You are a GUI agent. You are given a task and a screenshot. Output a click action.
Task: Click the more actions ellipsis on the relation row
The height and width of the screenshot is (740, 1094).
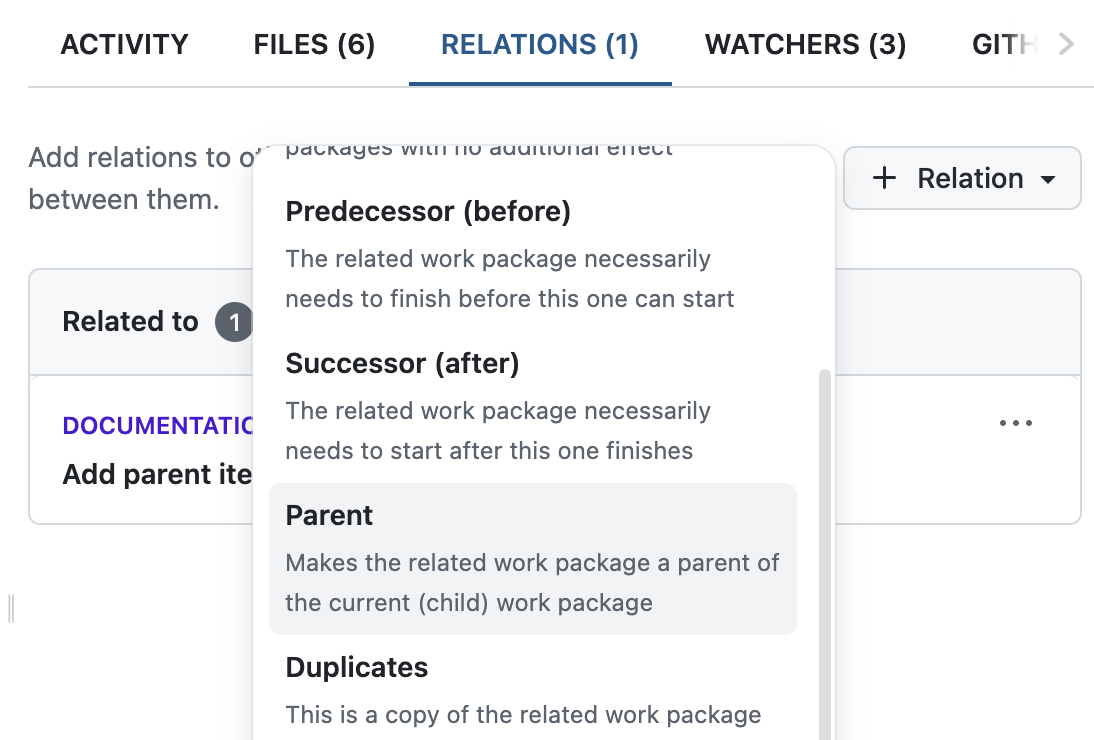[x=1016, y=423]
